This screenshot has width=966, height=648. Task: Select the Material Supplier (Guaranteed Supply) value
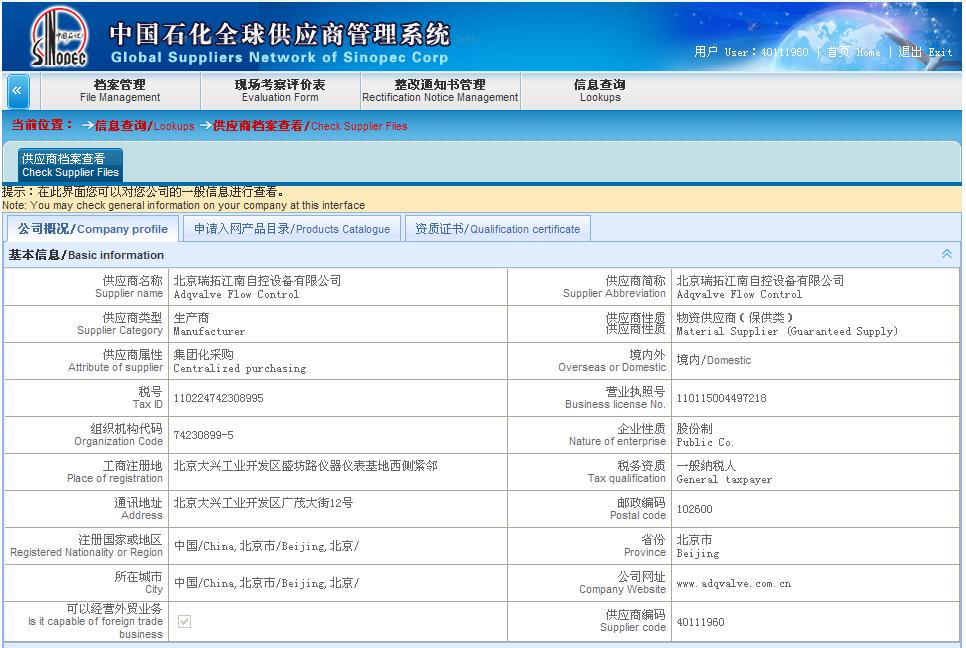click(x=787, y=324)
